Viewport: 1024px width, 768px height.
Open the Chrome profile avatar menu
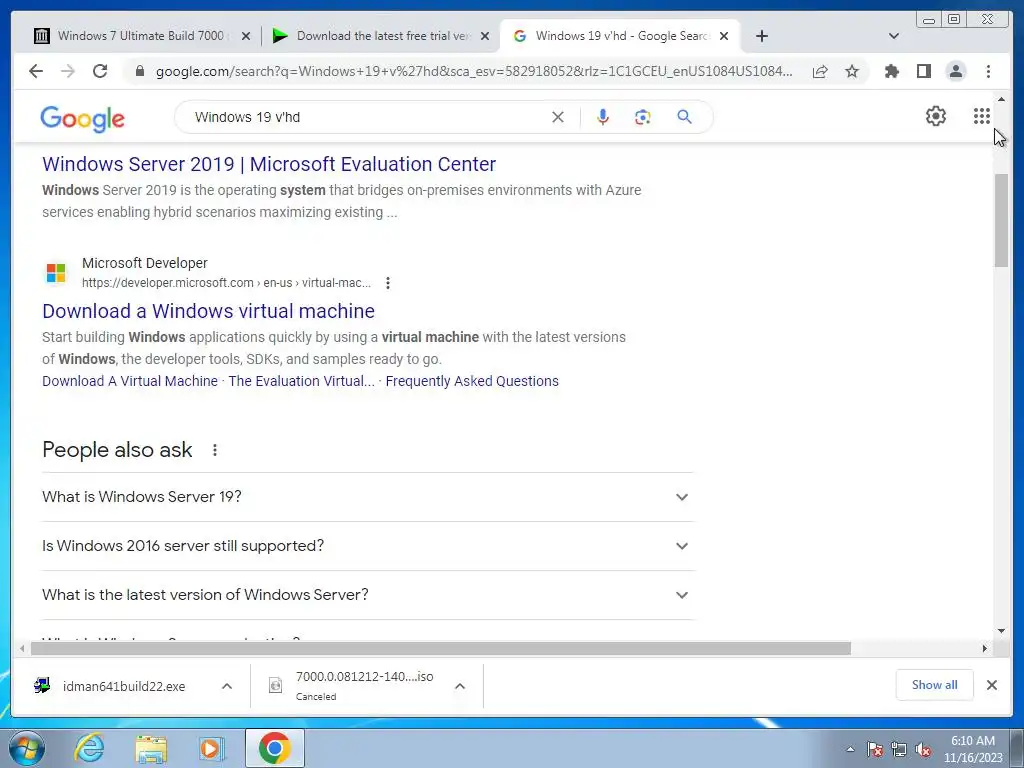click(x=955, y=71)
